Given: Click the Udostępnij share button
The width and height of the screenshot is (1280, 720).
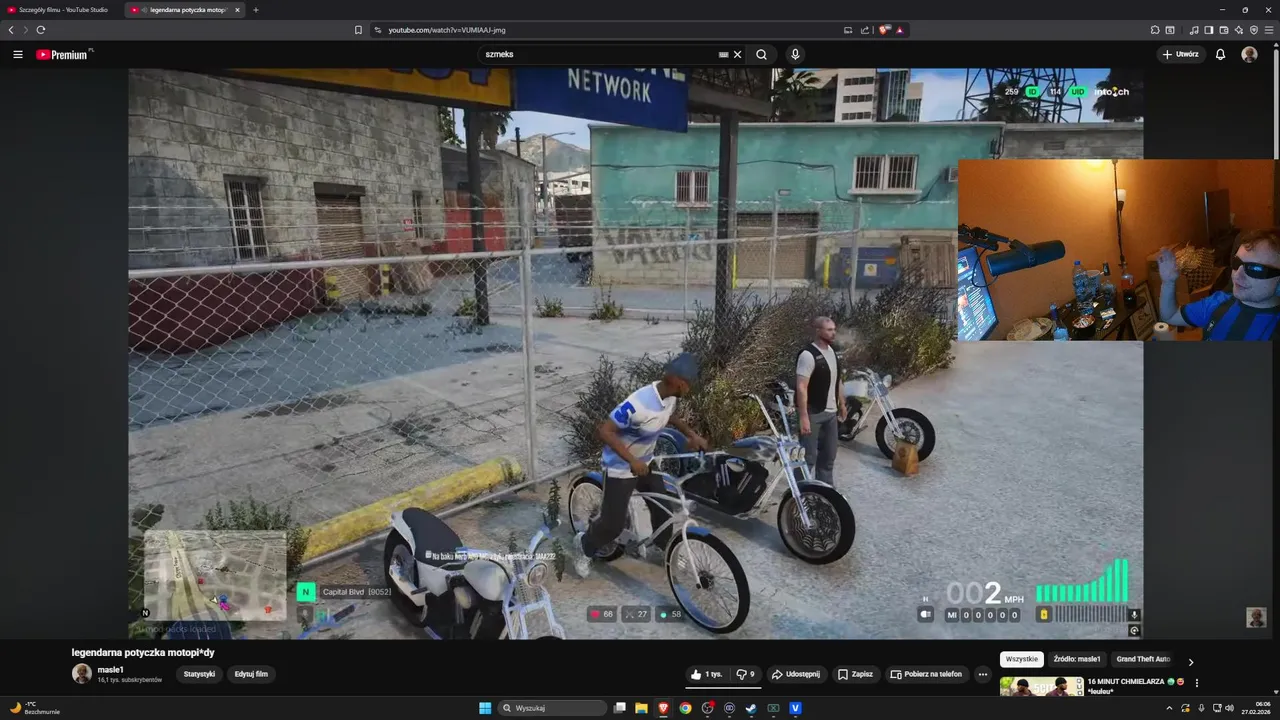Looking at the screenshot, I should click(796, 674).
